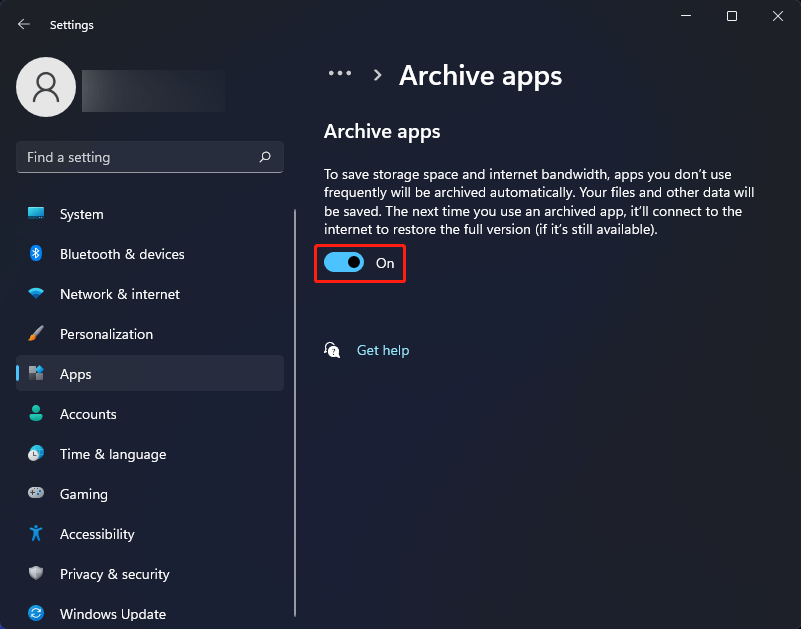Click the Privacy shield icon

[x=36, y=573]
